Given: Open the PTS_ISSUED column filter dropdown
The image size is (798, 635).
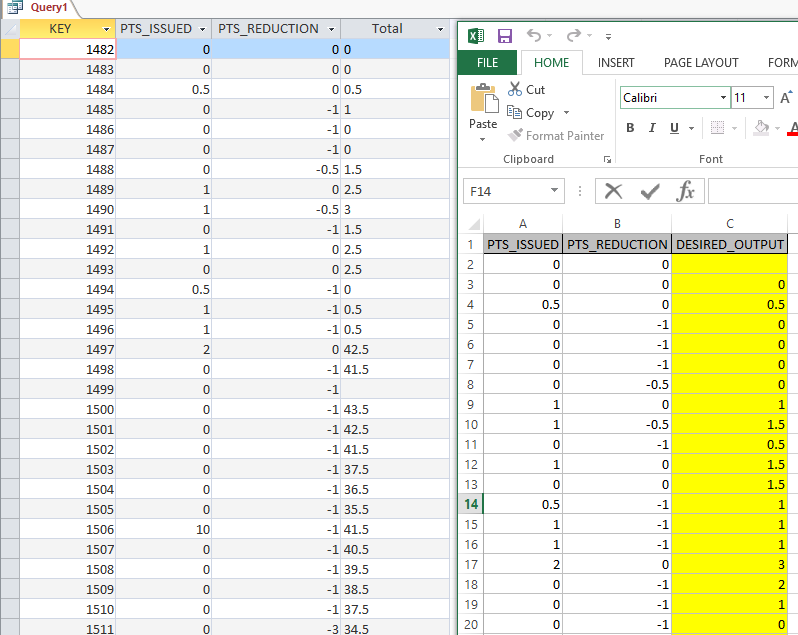Looking at the screenshot, I should 203,29.
